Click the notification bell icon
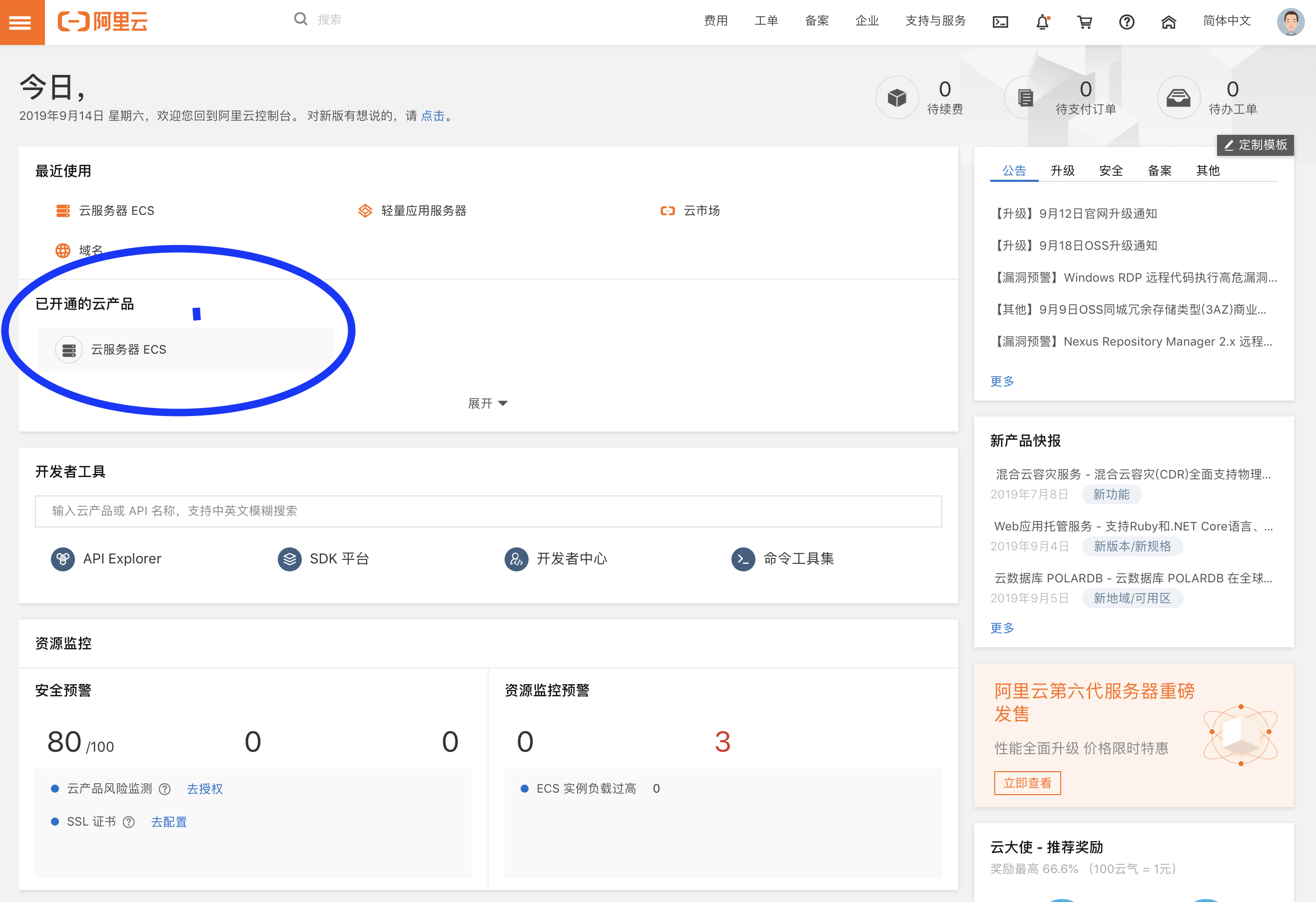 tap(1043, 22)
